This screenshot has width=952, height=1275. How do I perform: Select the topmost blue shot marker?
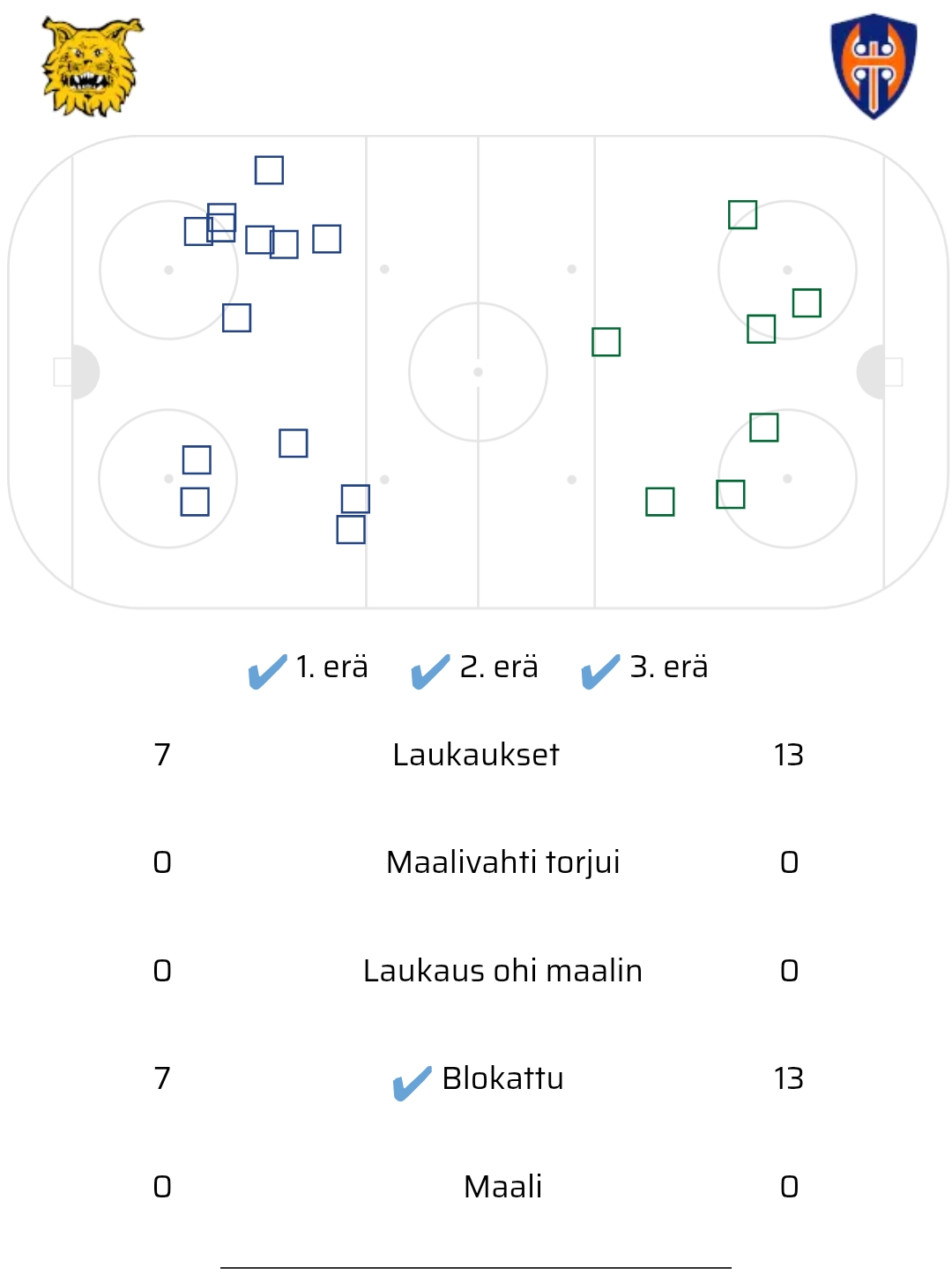[269, 170]
